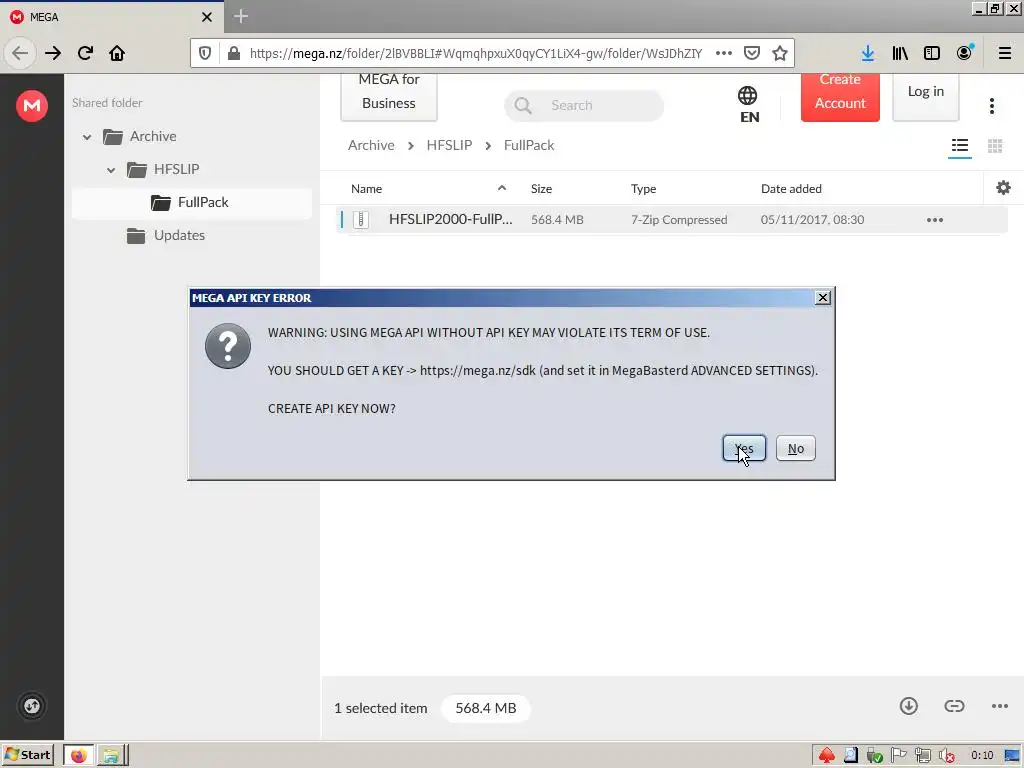Image resolution: width=1024 pixels, height=768 pixels.
Task: Sort by Size column header
Action: pyautogui.click(x=541, y=189)
